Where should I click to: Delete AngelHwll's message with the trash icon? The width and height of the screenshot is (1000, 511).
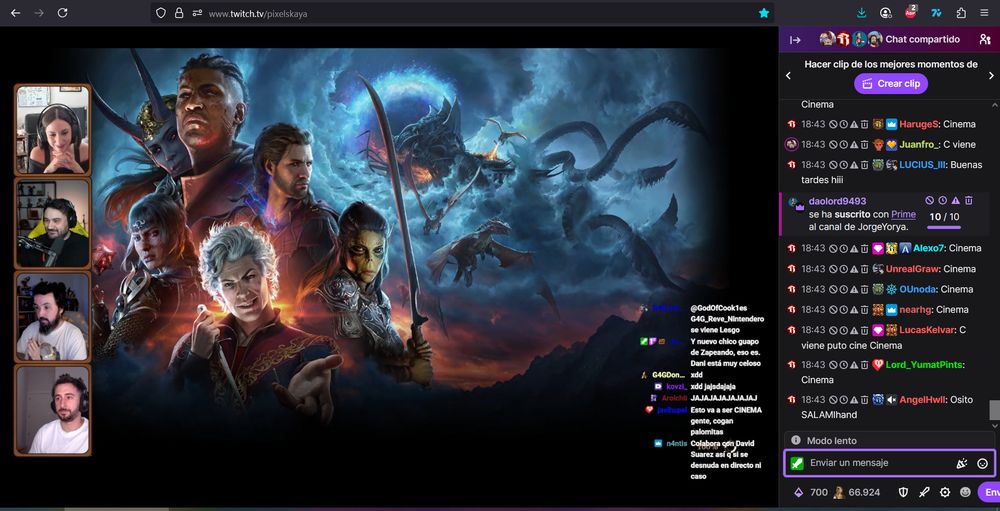[864, 400]
